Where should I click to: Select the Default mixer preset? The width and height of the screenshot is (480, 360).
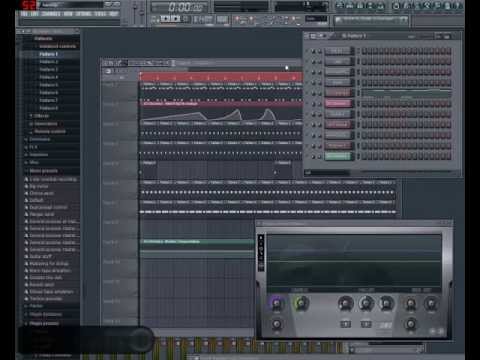[x=36, y=200]
